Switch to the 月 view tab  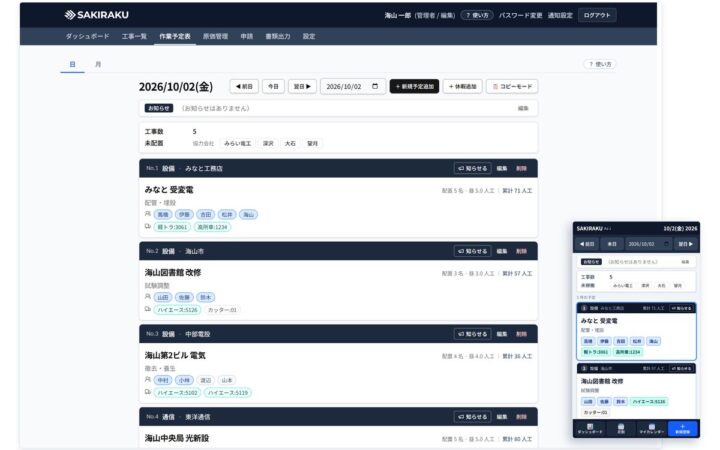98,64
